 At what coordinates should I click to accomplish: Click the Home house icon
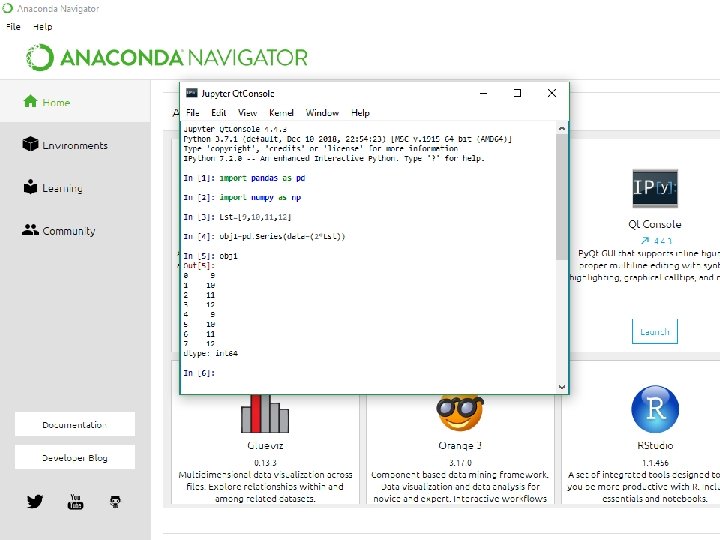30,101
